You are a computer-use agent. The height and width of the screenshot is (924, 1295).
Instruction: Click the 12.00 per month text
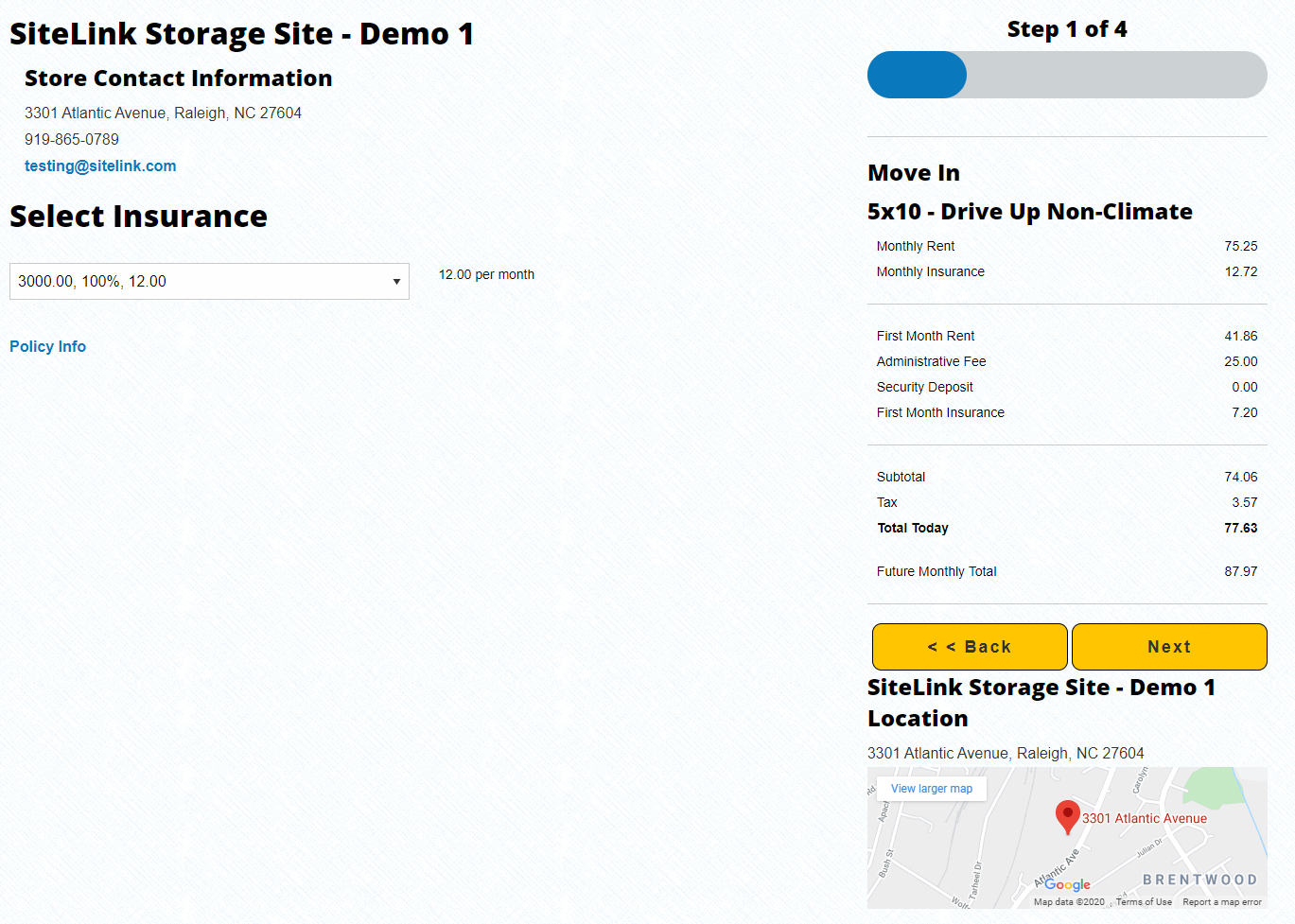point(486,275)
